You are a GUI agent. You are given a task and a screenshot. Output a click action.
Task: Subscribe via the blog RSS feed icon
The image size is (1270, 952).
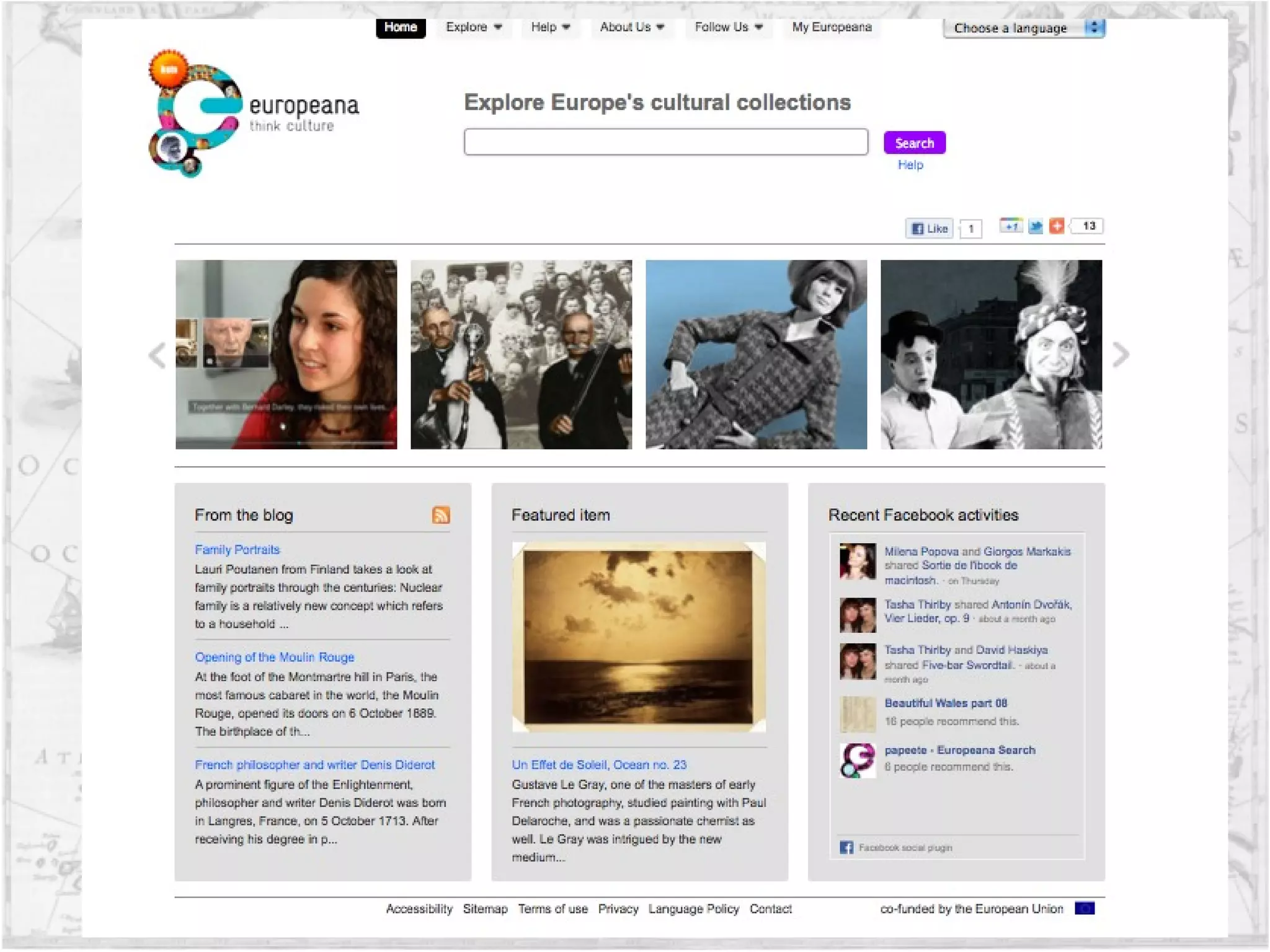[x=441, y=515]
